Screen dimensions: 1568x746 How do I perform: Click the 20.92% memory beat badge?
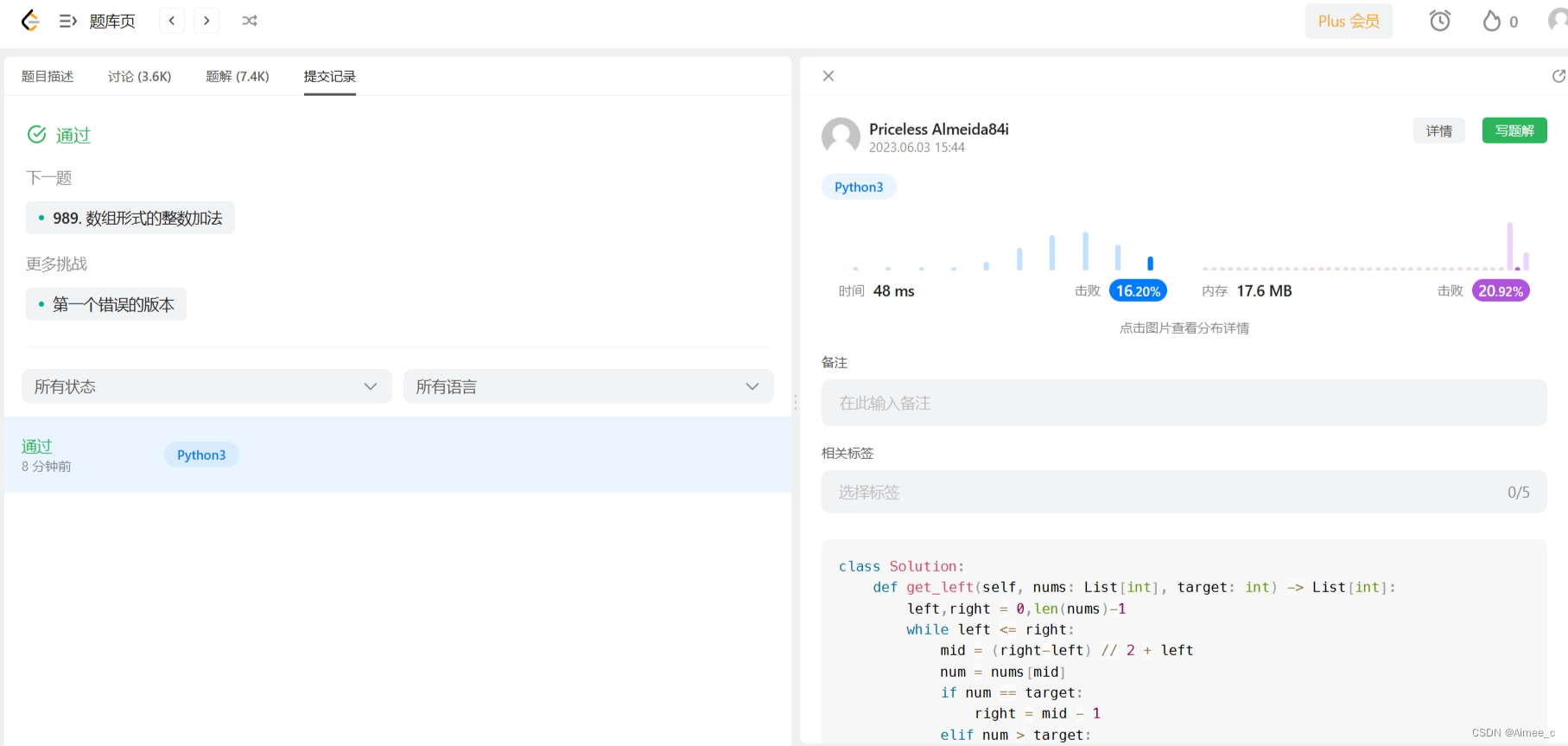click(1501, 291)
